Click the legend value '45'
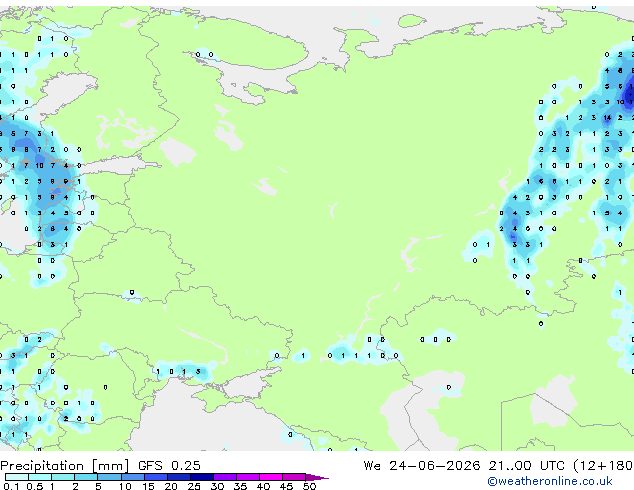 (x=287, y=486)
